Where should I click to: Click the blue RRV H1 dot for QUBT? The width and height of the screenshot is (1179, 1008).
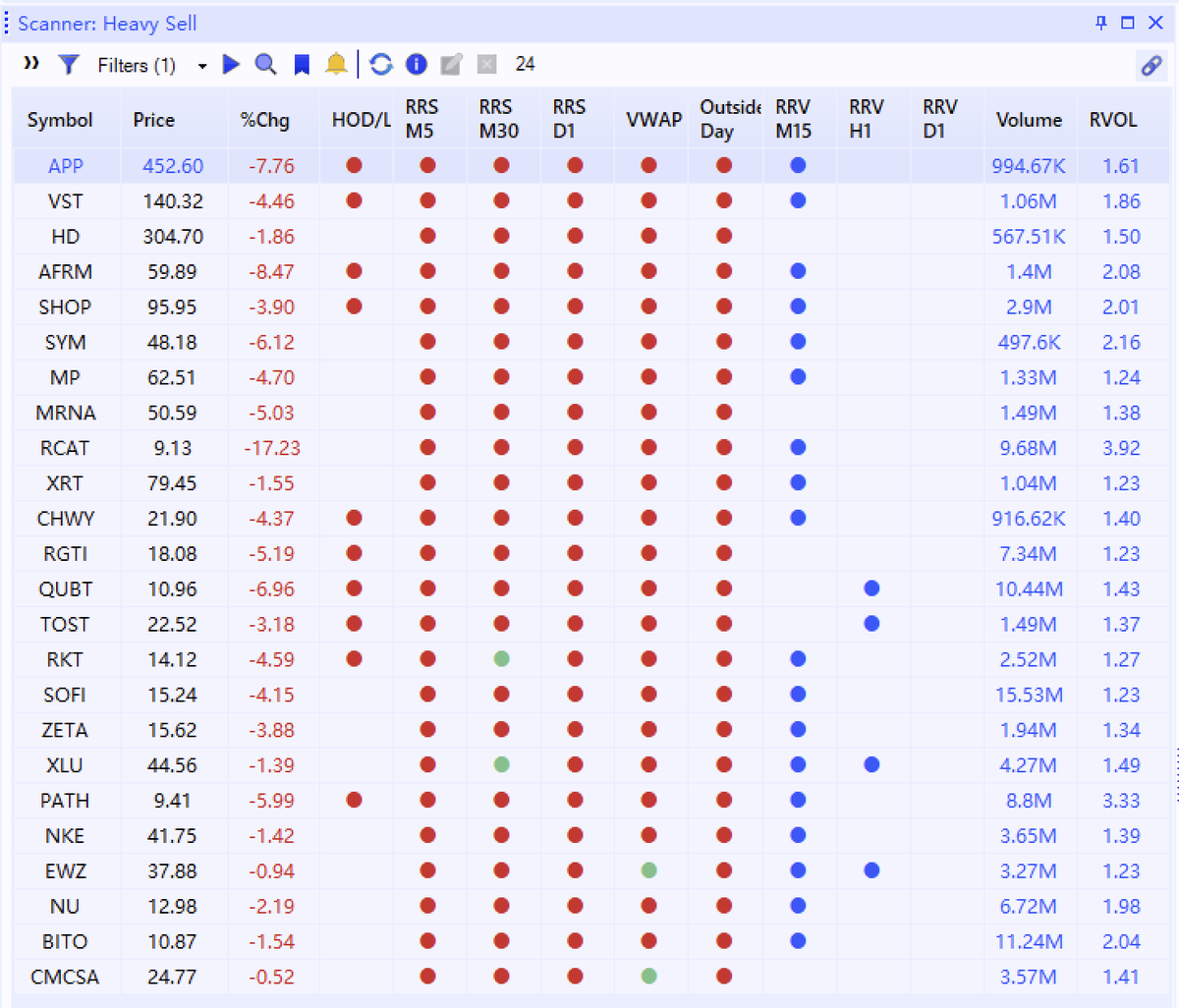871,588
